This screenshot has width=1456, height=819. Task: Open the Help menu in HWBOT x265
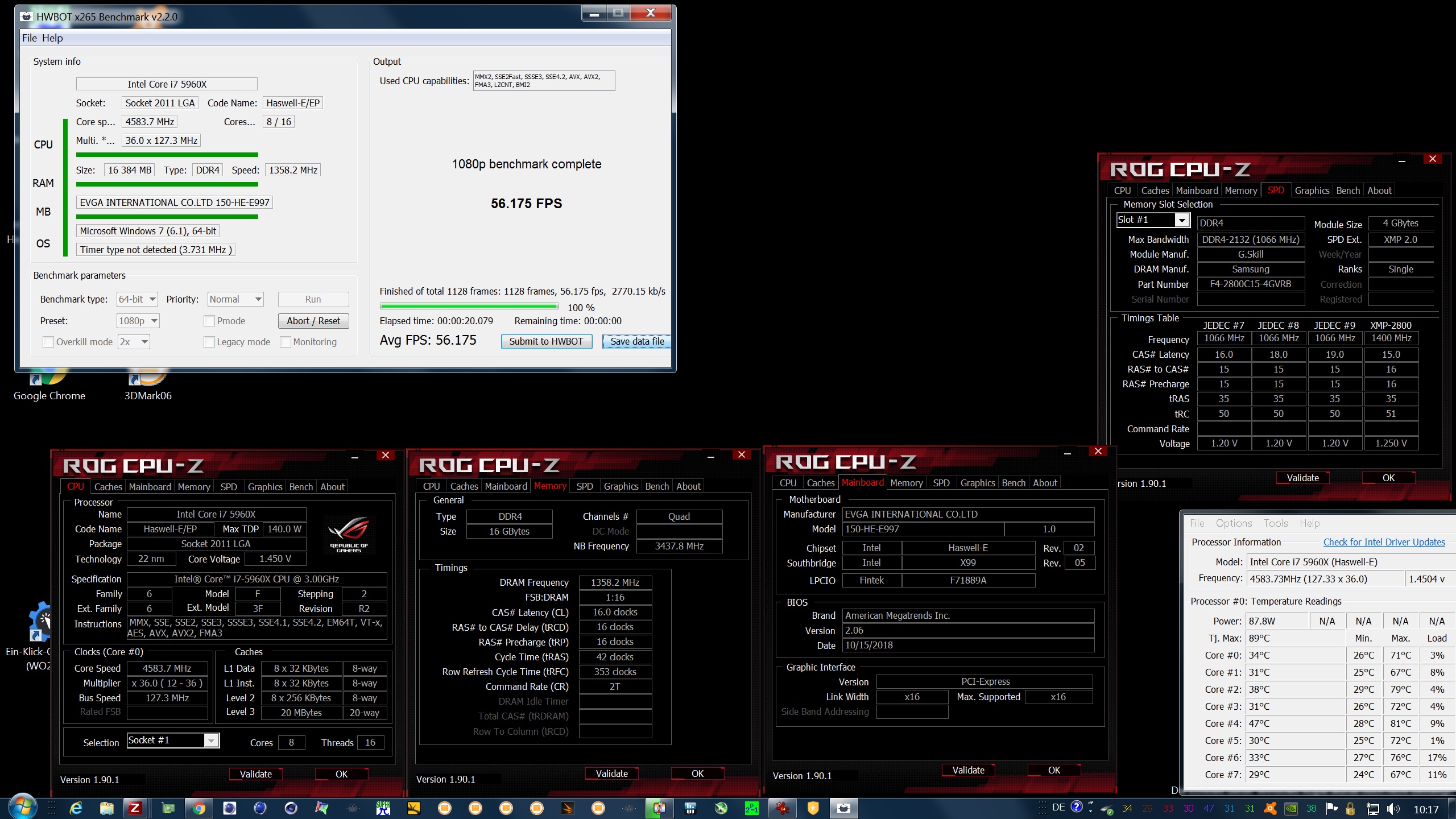(x=52, y=38)
